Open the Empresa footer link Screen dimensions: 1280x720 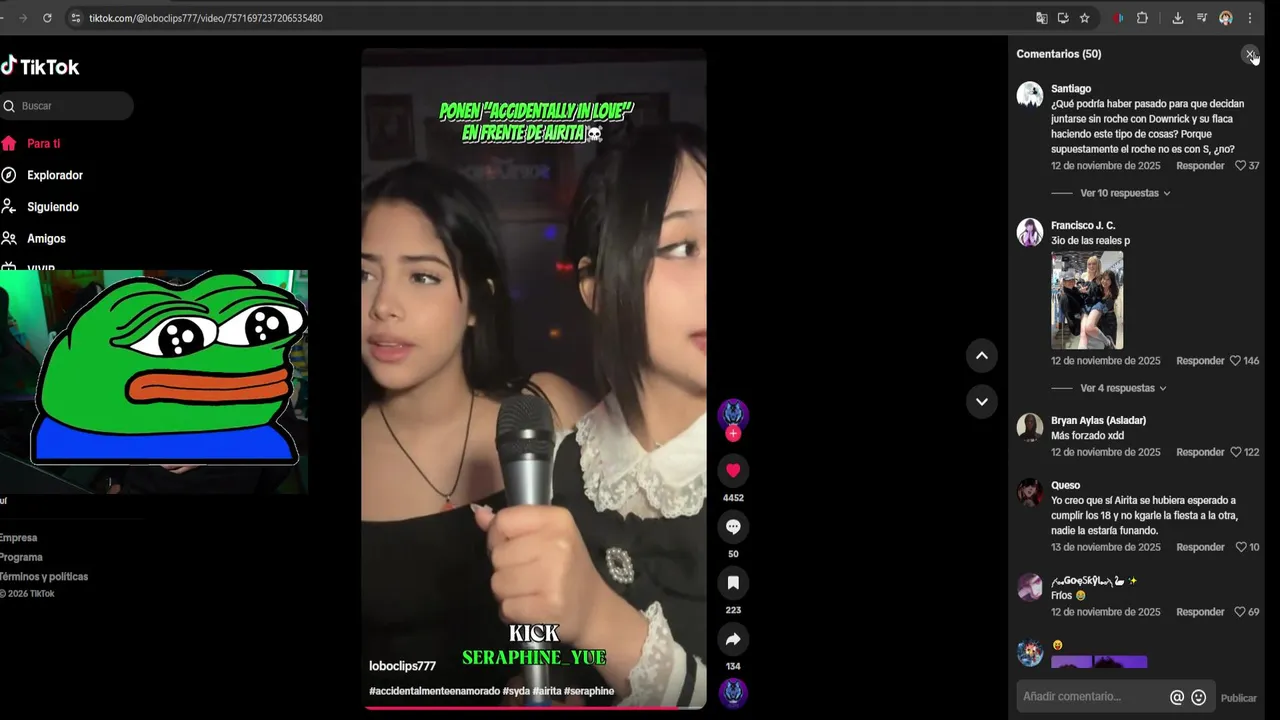[18, 538]
